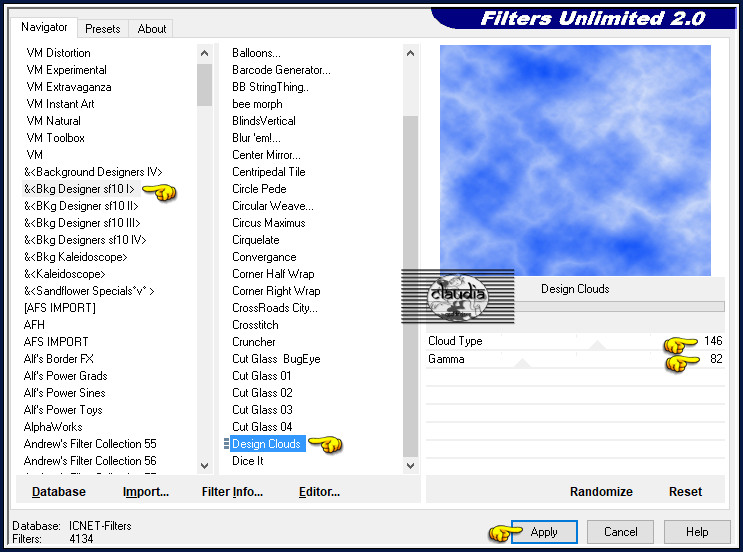This screenshot has height=552, width=743.
Task: Click the Cancel button
Action: point(620,532)
